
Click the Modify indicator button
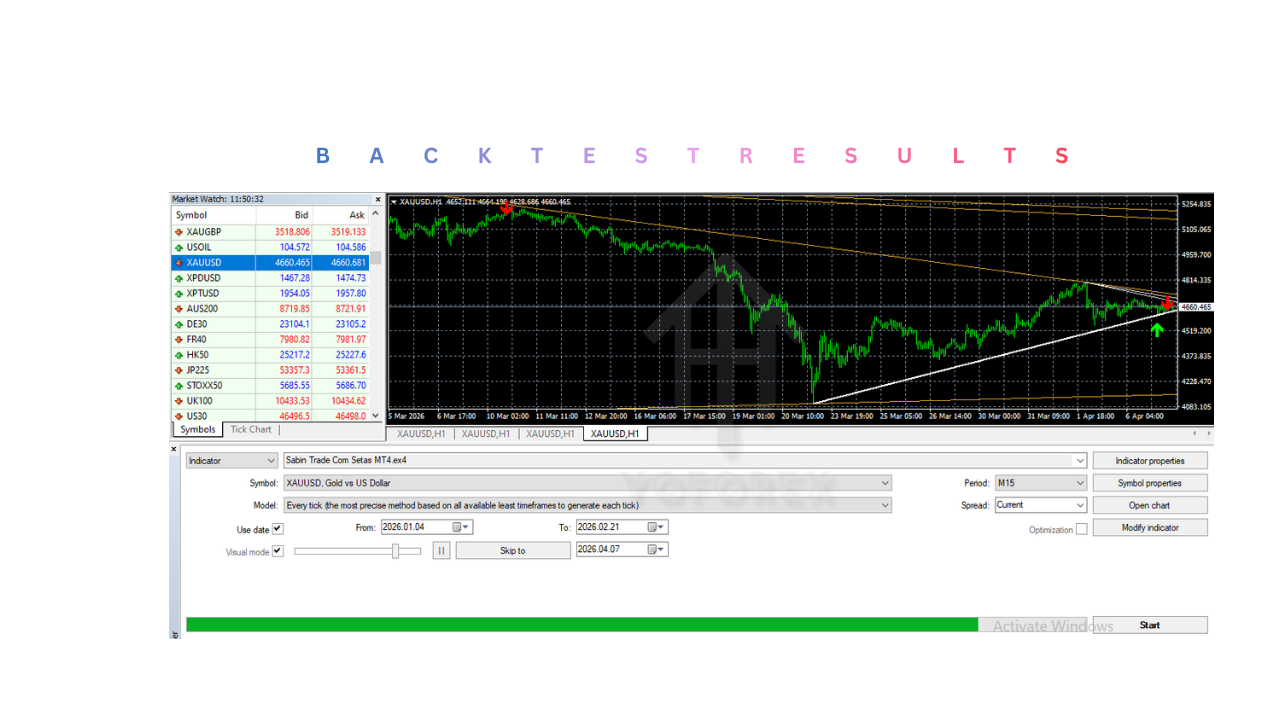pos(1149,526)
